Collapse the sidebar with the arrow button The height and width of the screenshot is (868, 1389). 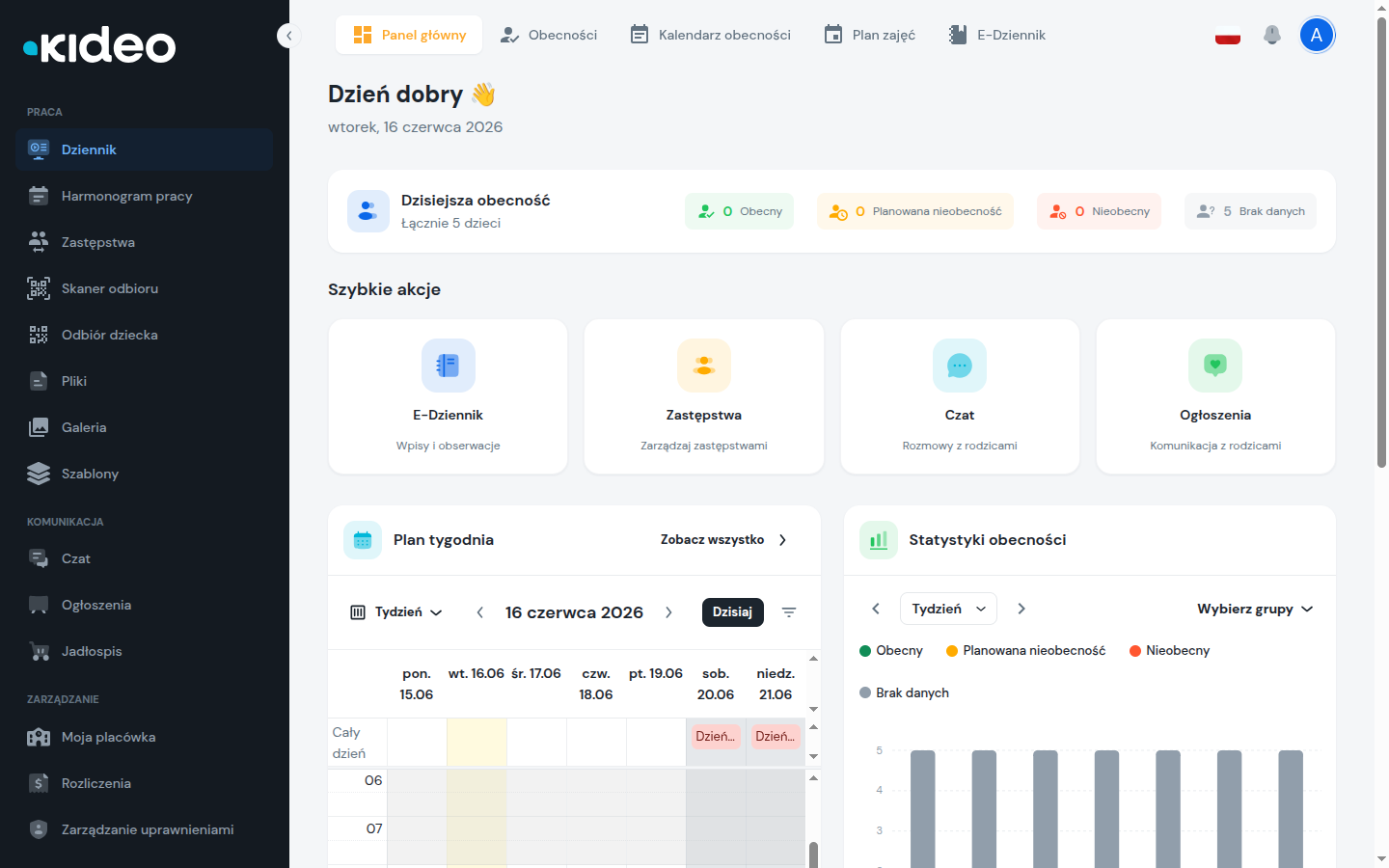(x=288, y=36)
